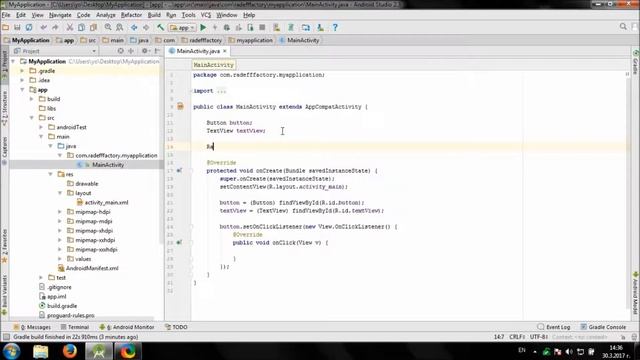Click the Project panel settings gear
The height and width of the screenshot is (360, 640).
pos(144,51)
